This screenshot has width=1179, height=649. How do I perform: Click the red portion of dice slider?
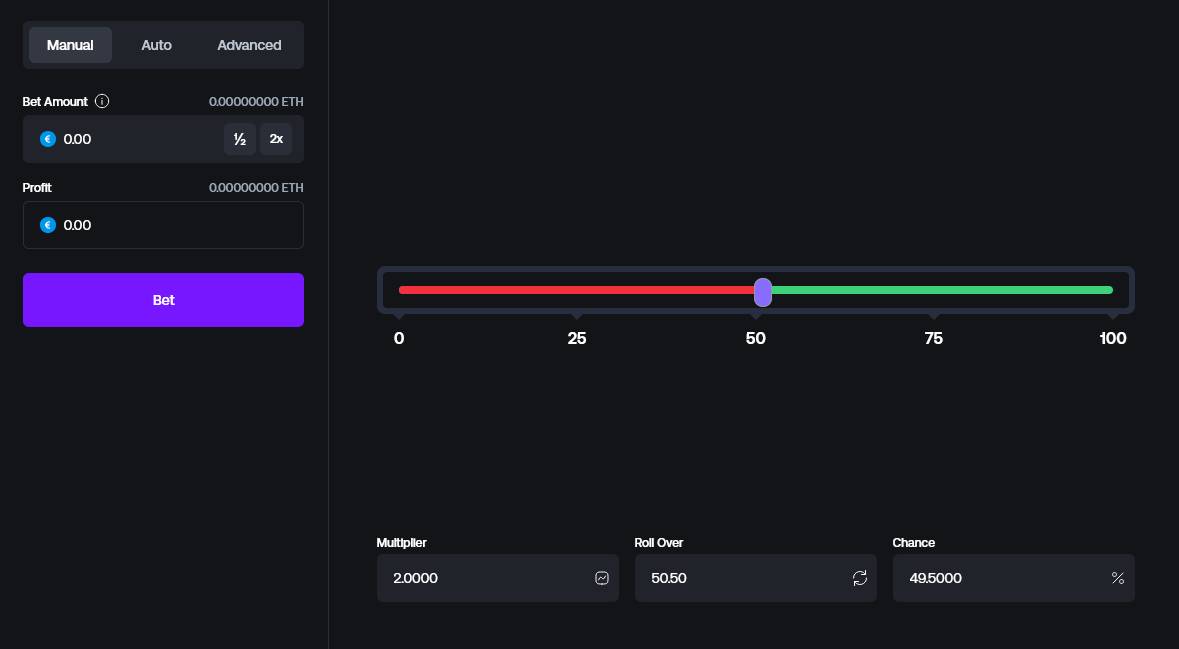point(576,290)
